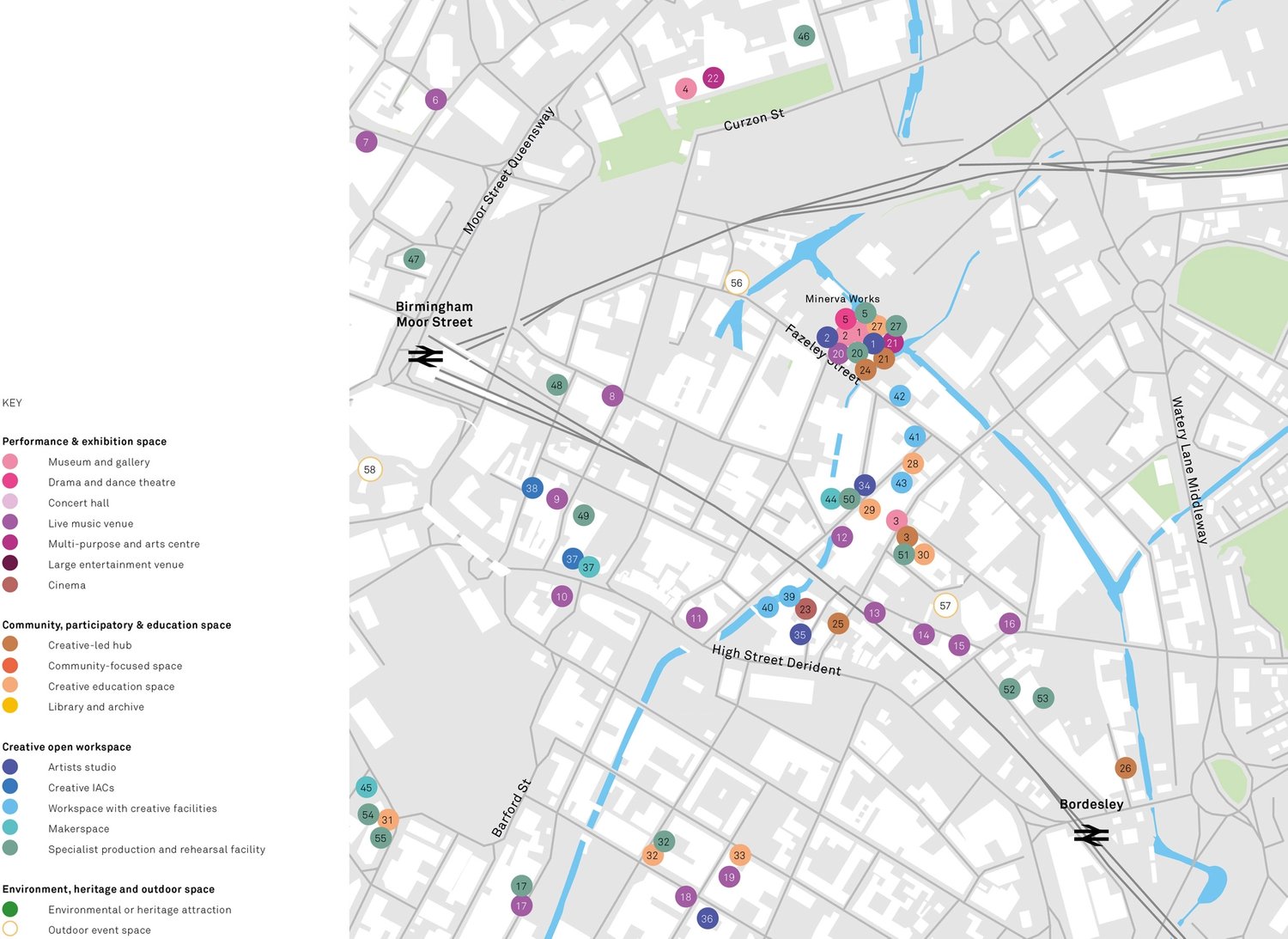This screenshot has height=939, width=1288.
Task: Click the Curzon St street label
Action: click(754, 119)
